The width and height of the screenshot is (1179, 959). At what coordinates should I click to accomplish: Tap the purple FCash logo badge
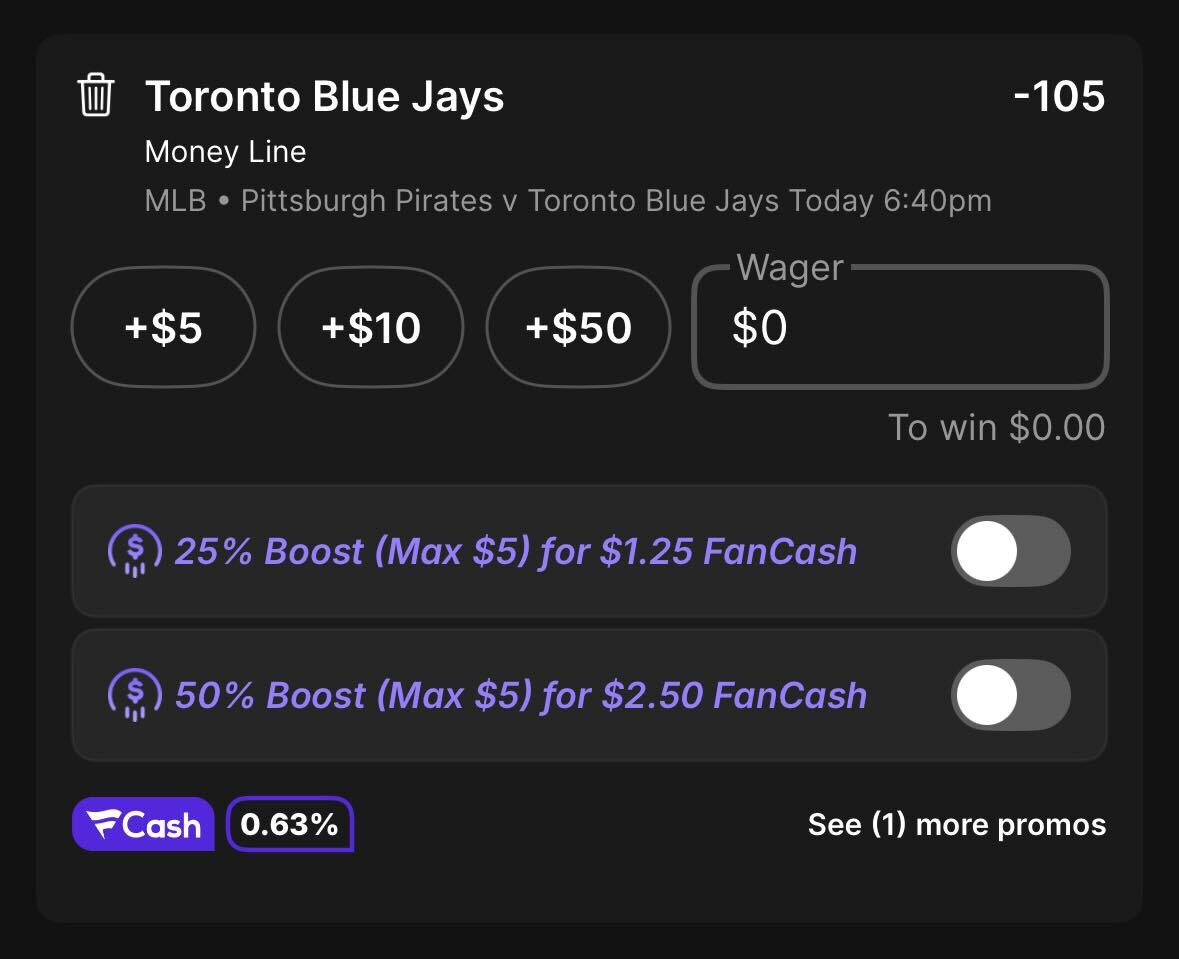[143, 824]
